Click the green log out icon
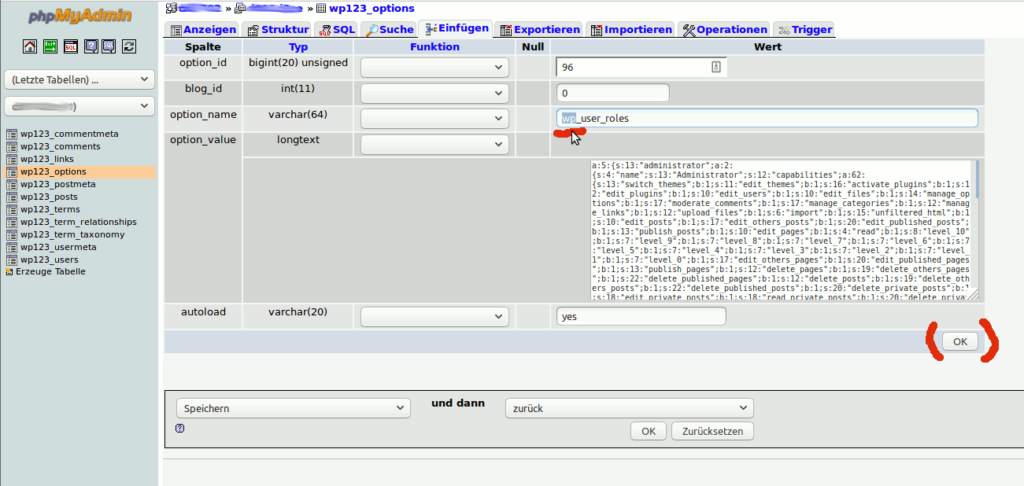This screenshot has height=486, width=1024. 50,46
